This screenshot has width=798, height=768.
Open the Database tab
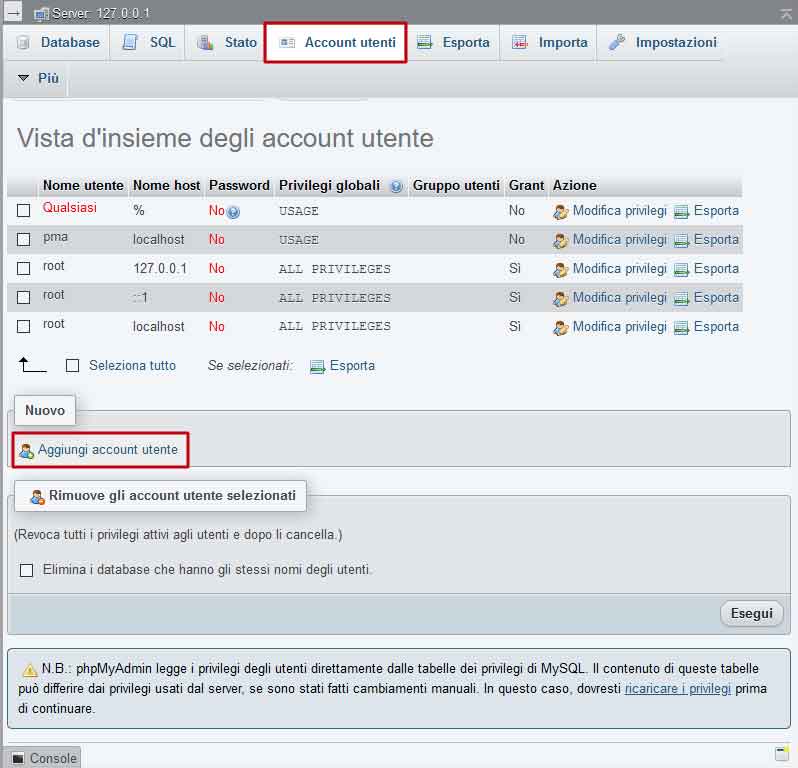(x=58, y=42)
